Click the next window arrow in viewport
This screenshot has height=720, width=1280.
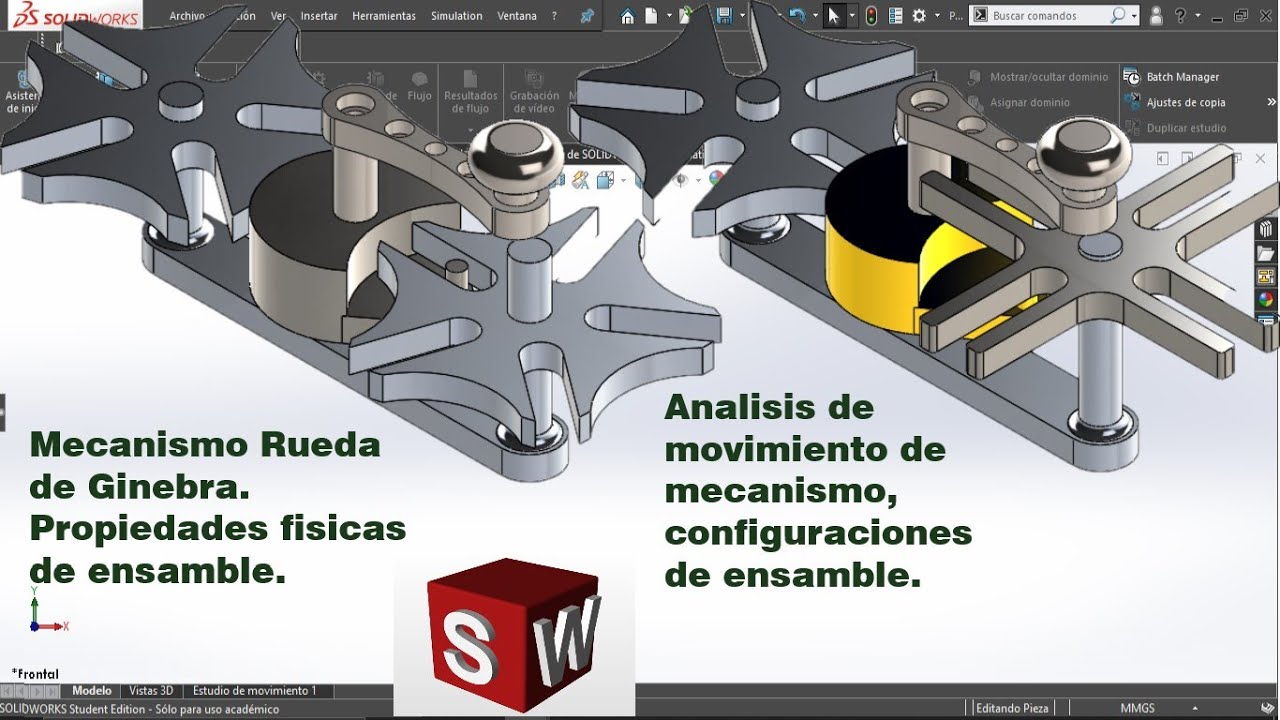pyautogui.click(x=1187, y=158)
